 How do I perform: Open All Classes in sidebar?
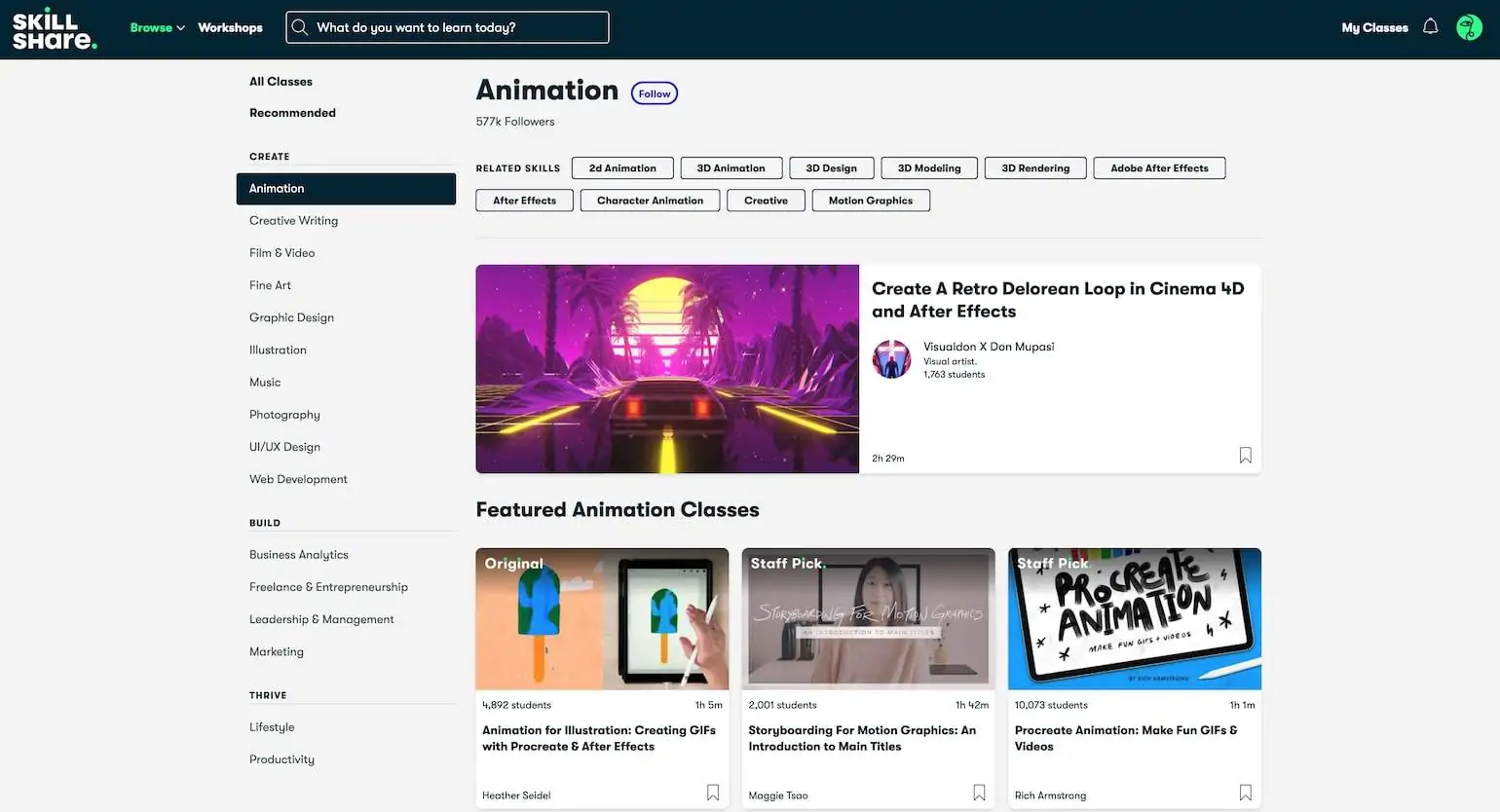(x=281, y=82)
